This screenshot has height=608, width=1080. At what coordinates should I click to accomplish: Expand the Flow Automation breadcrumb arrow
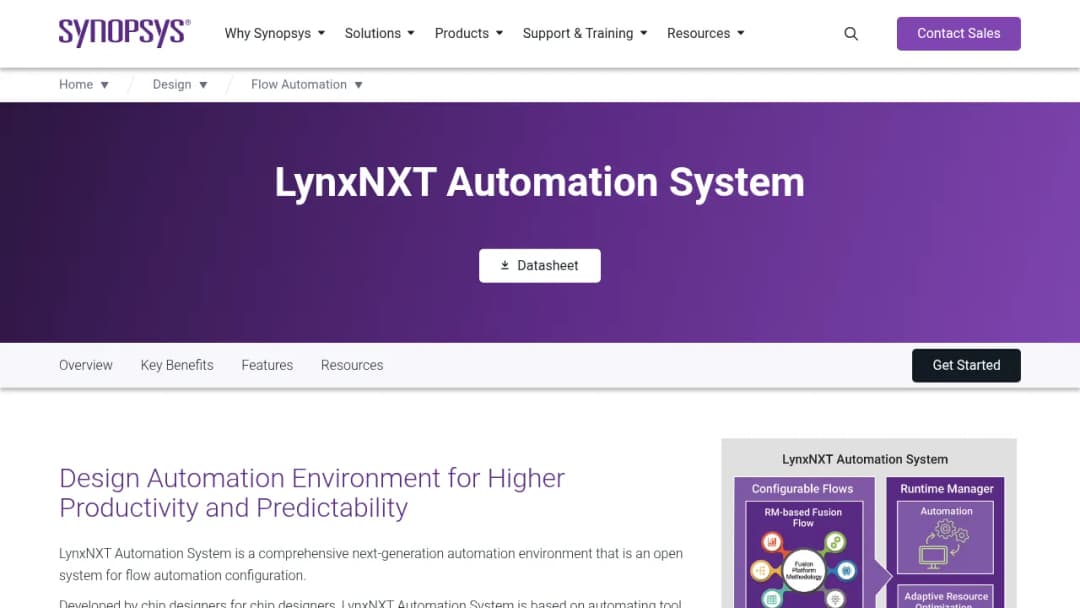pyautogui.click(x=359, y=85)
